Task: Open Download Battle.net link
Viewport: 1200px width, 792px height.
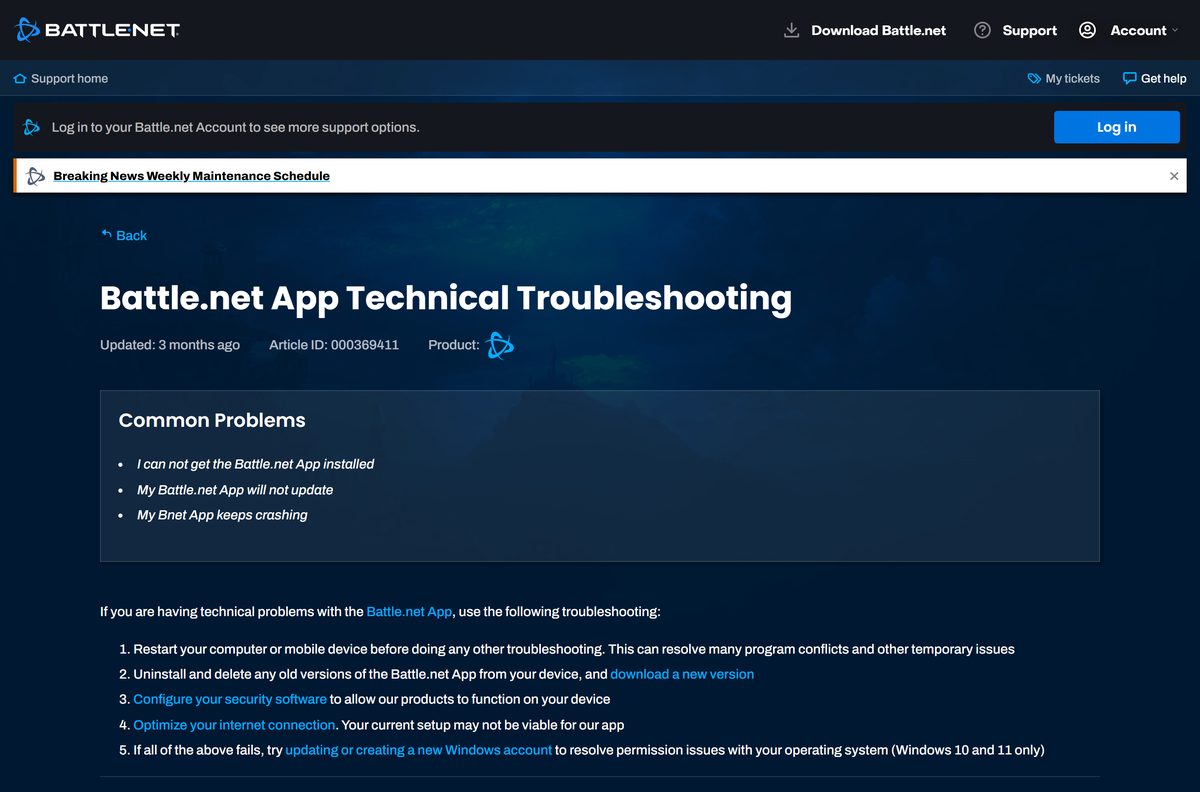Action: [878, 30]
